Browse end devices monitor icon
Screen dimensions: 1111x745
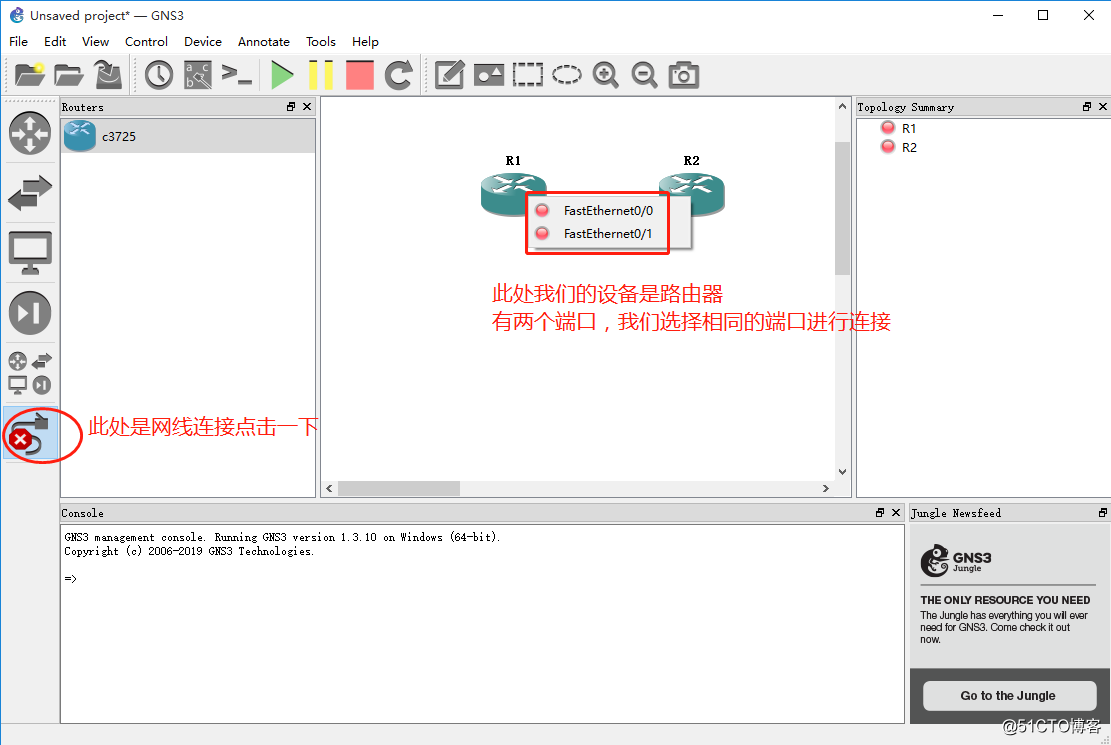[30, 252]
